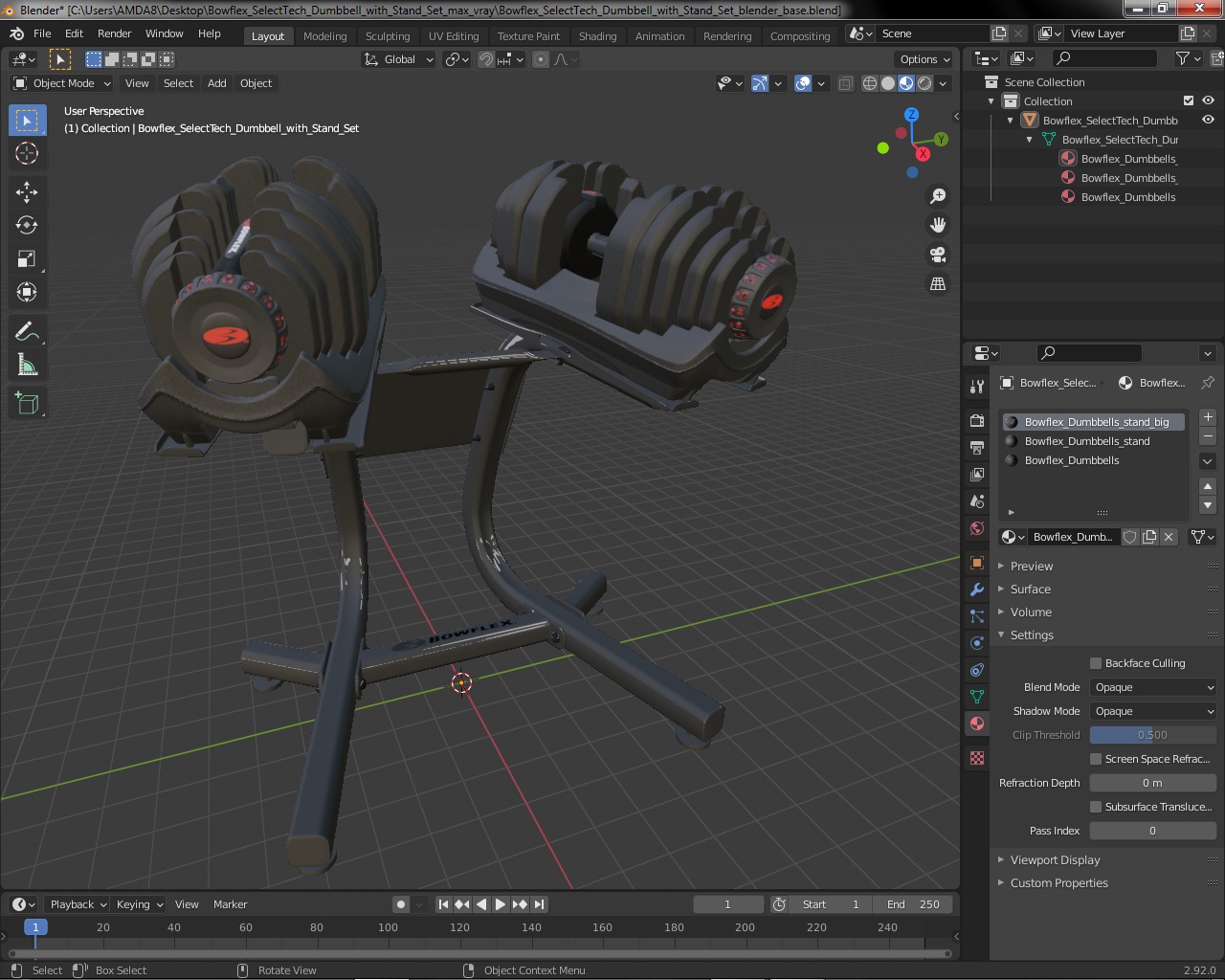Select Bowflex_Dumbbells_stand material slot
This screenshot has height=980, width=1225.
click(x=1094, y=441)
